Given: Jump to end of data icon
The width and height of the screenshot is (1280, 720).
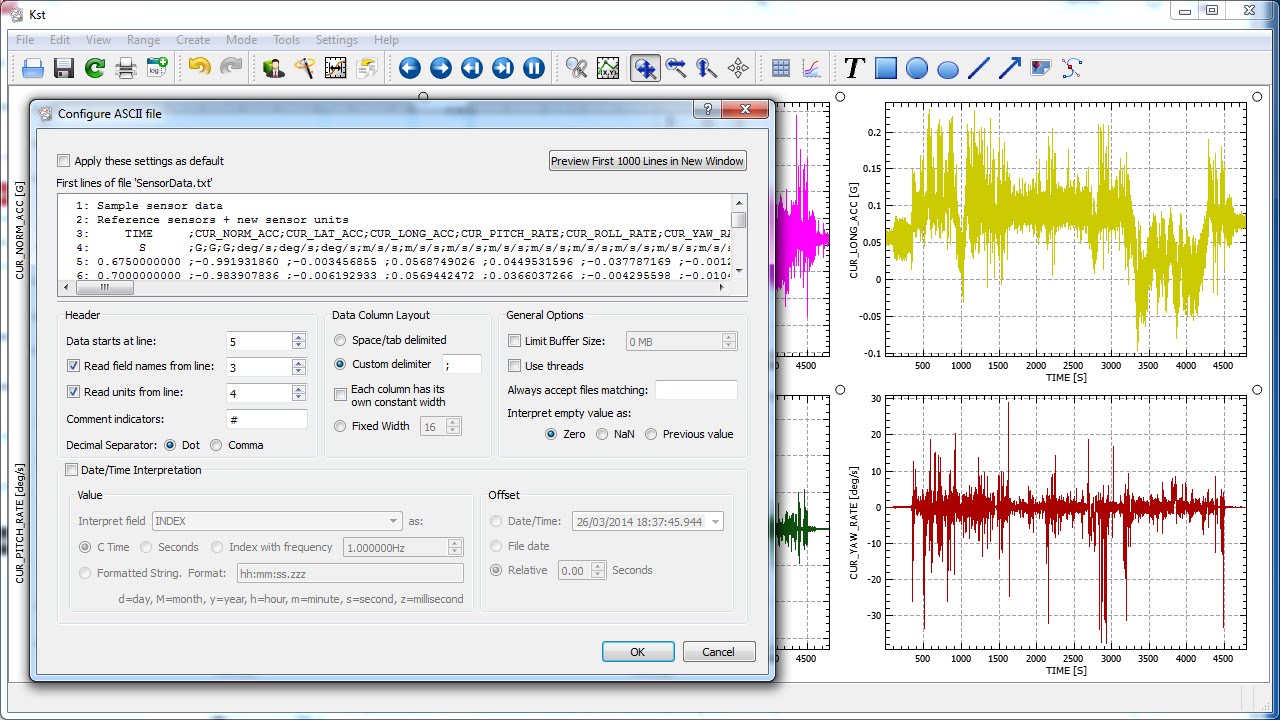Looking at the screenshot, I should click(x=502, y=68).
